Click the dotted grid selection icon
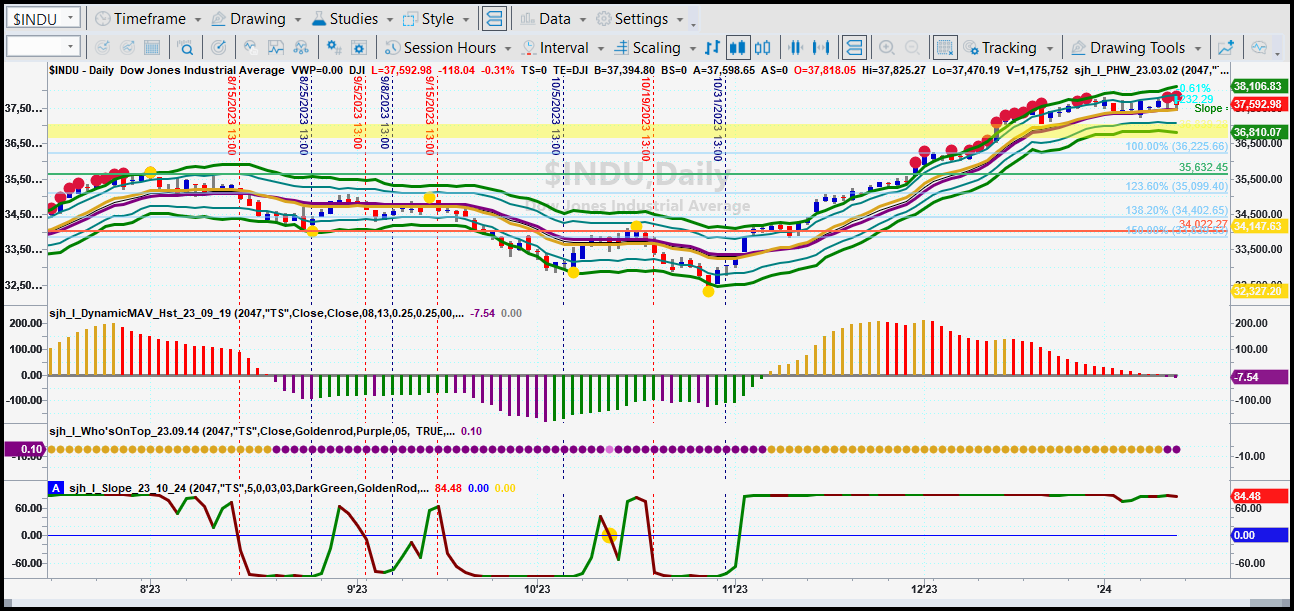Viewport: 1294px width, 611px height. [944, 47]
